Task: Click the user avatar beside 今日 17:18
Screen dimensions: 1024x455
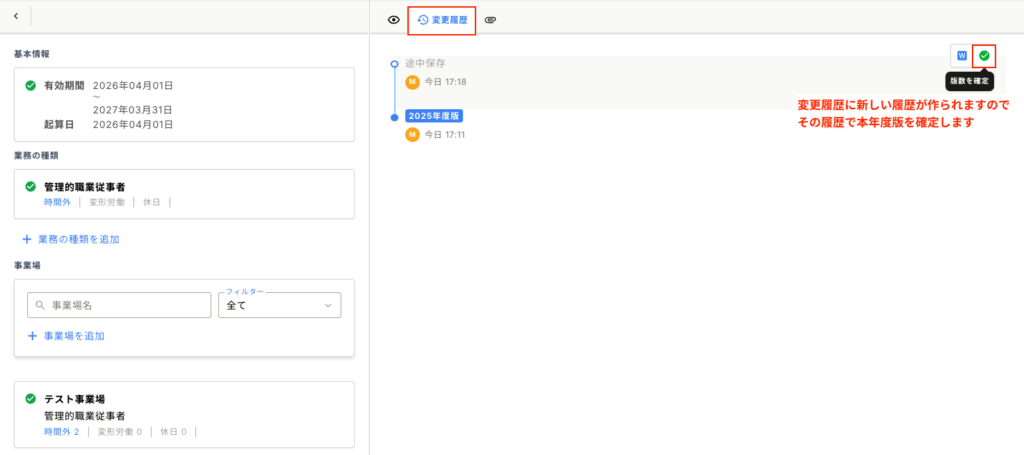Action: point(412,81)
